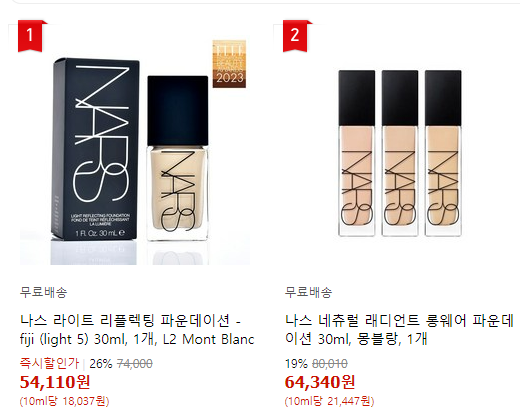Click the 무료배송 label on second product

point(309,292)
